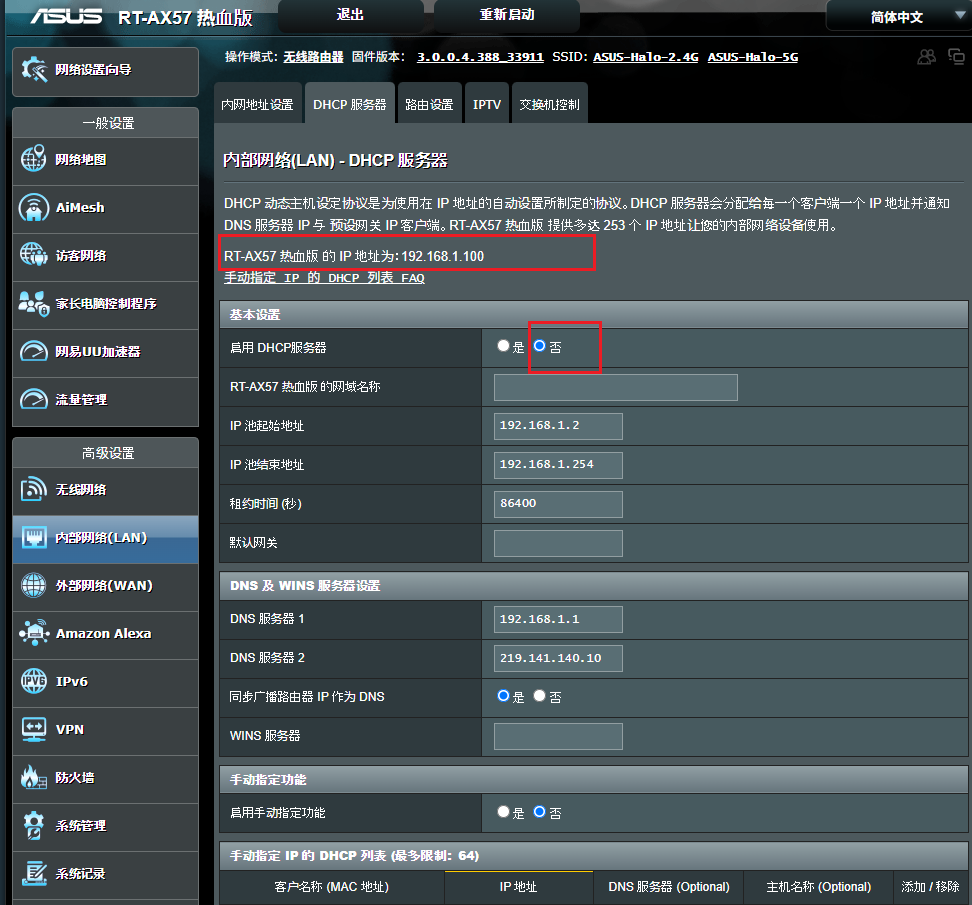
Task: Enable DHCP server by selecting 是
Action: [503, 346]
